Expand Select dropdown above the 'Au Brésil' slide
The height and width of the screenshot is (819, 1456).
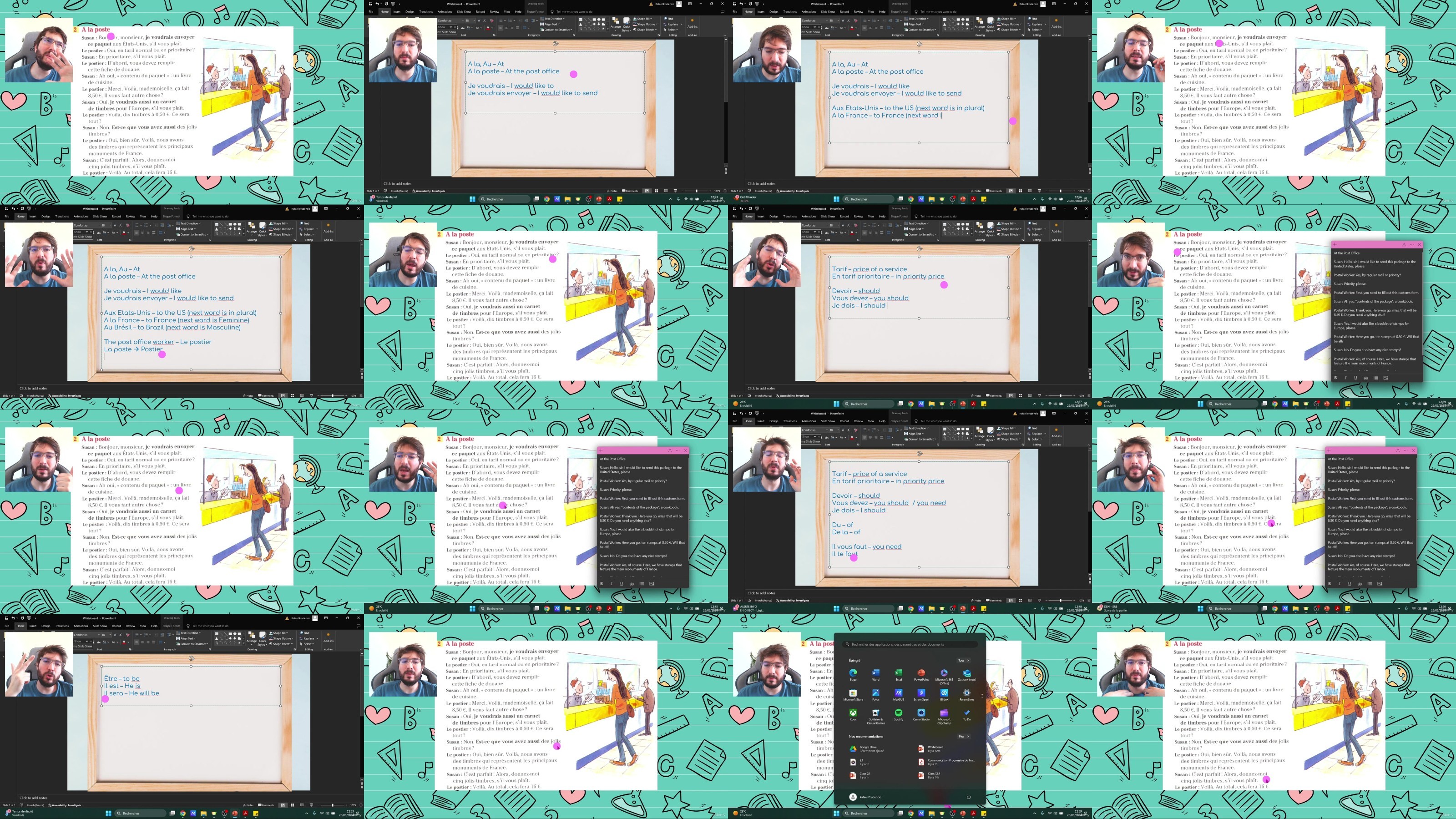click(308, 235)
